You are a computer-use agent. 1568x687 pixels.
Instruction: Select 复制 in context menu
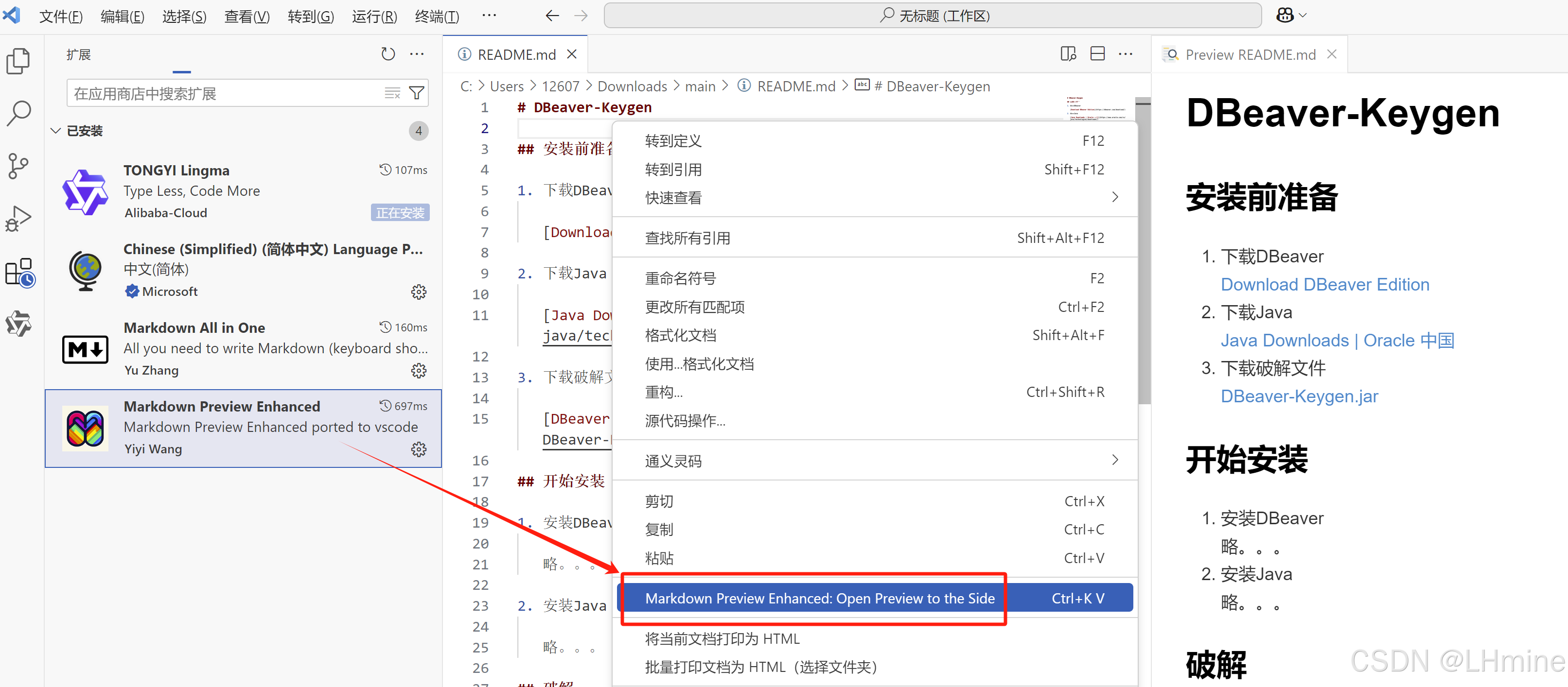pos(875,530)
